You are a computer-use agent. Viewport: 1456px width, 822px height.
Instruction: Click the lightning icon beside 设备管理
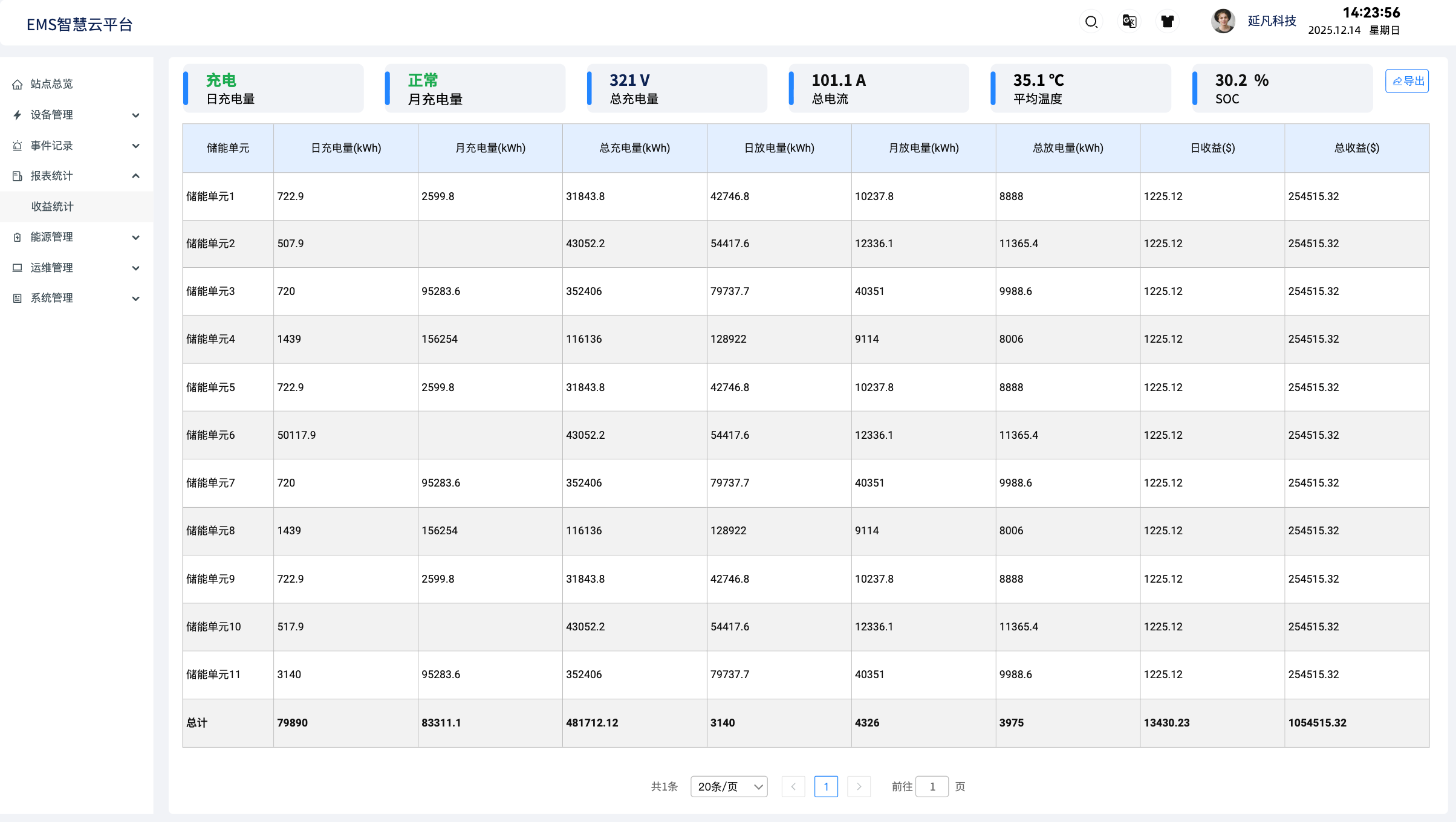[18, 115]
